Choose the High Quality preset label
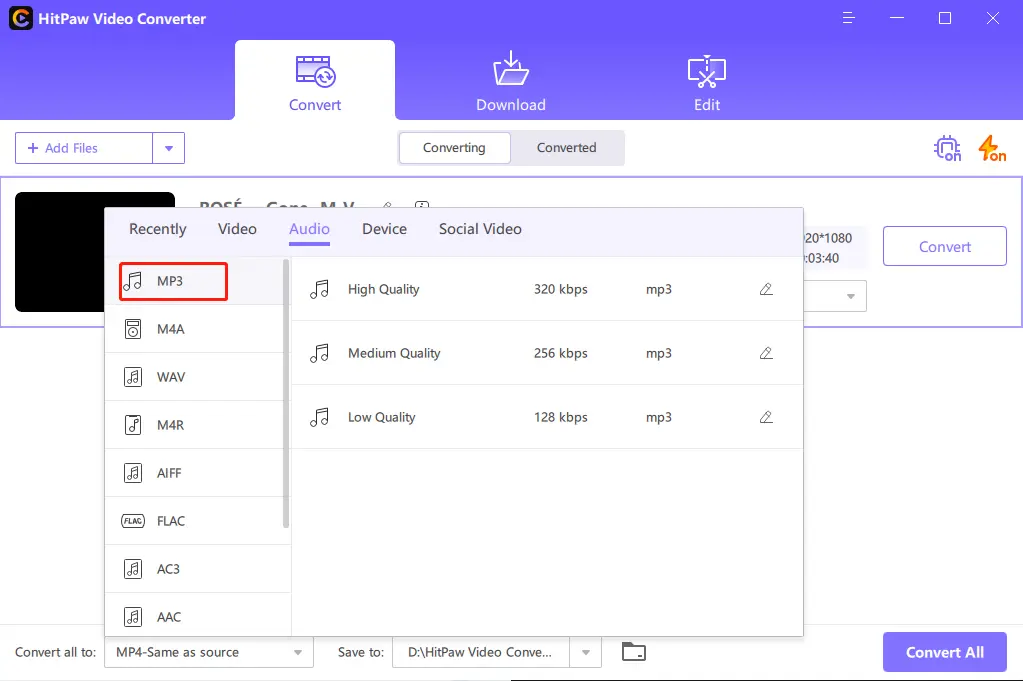This screenshot has width=1023, height=681. (x=384, y=289)
